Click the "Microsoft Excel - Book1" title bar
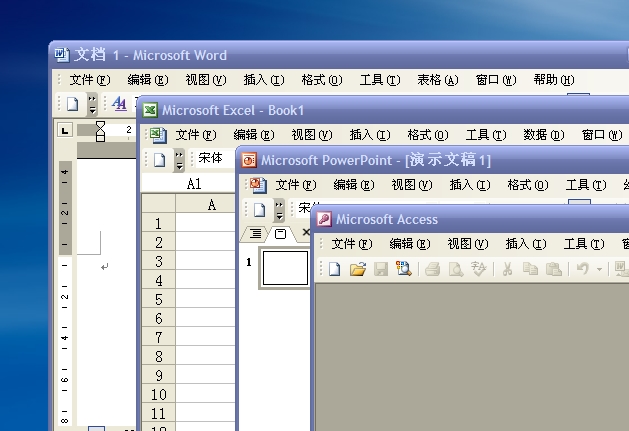The height and width of the screenshot is (431, 629). (233, 110)
